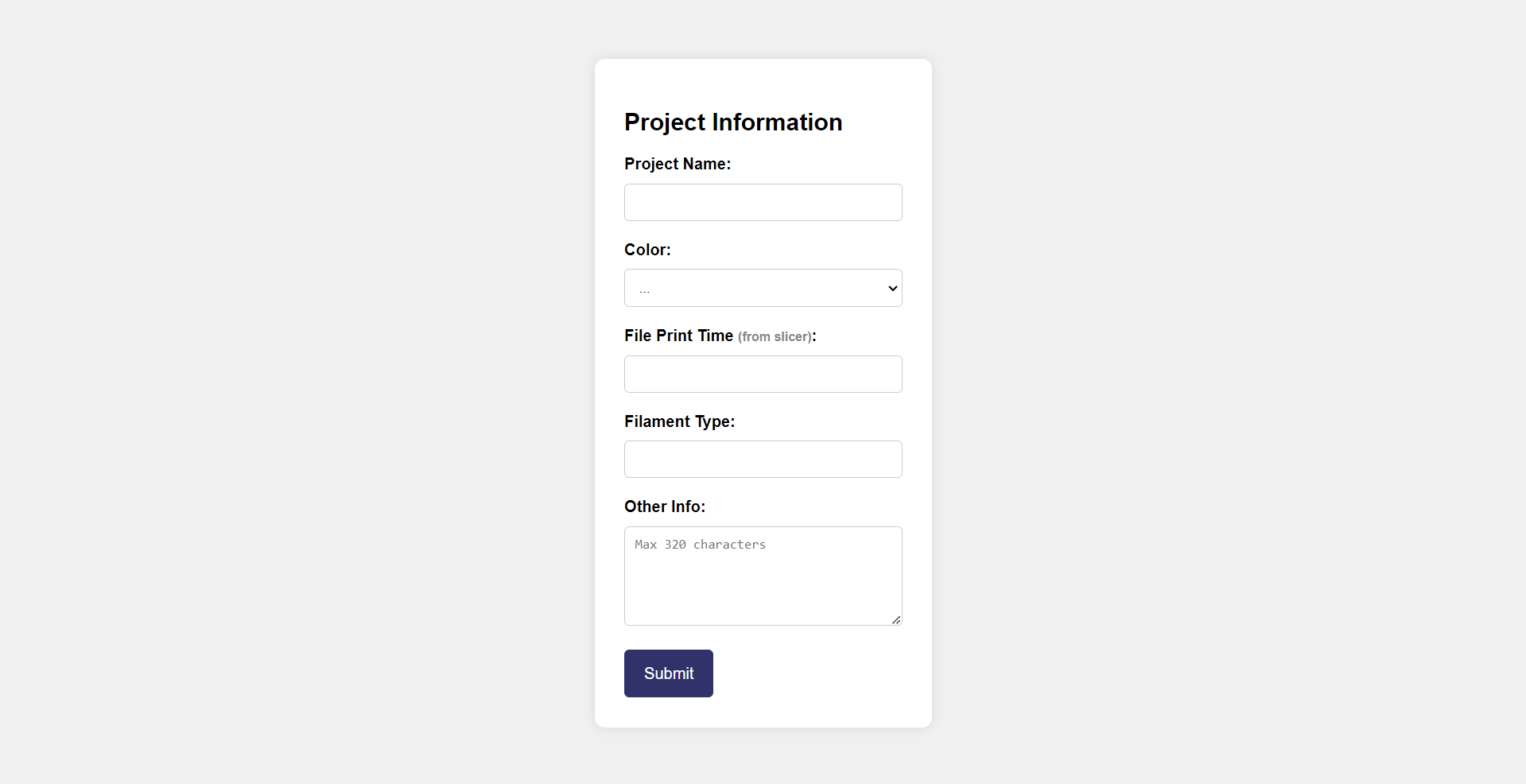Open the Color select dropdown

[763, 289]
